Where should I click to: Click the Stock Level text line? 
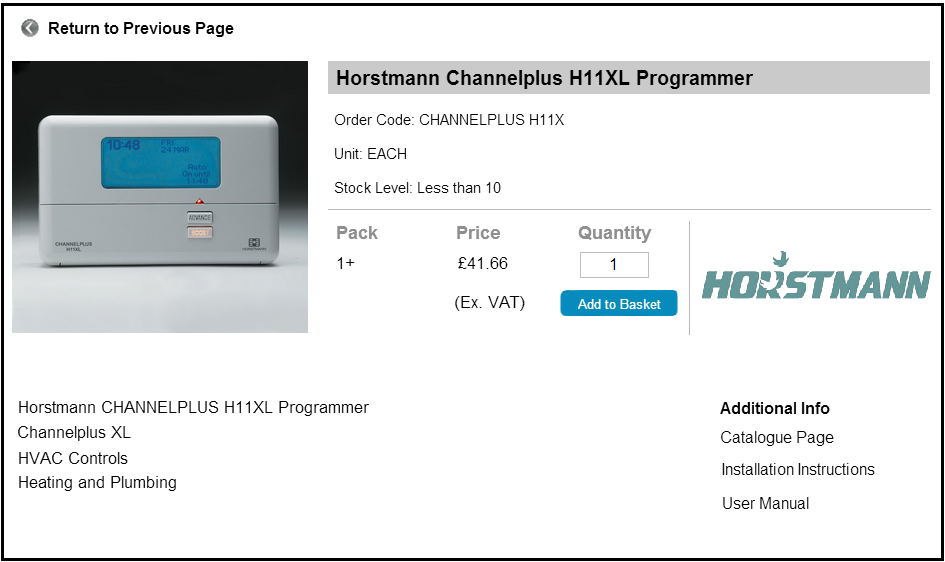pos(417,188)
